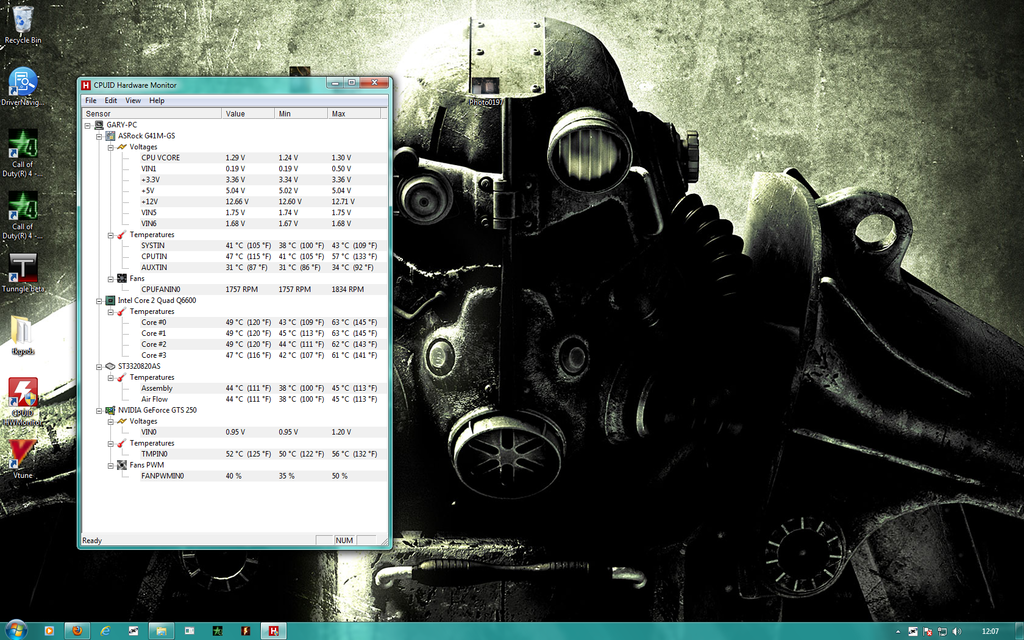Collapse the GARY-PC tree node
Image resolution: width=1024 pixels, height=640 pixels.
click(87, 125)
